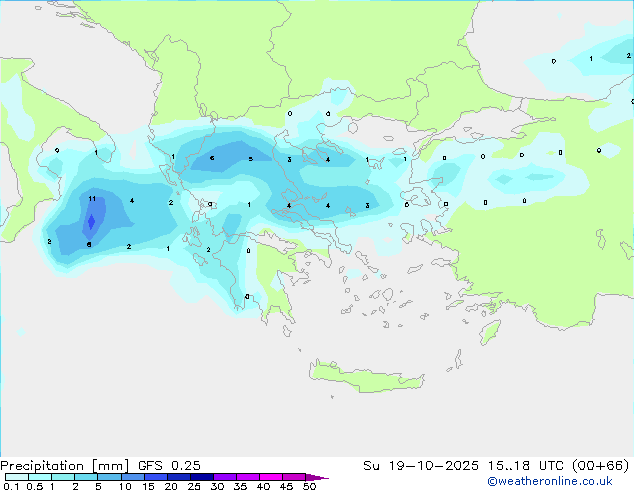Click the '25' legend scale label

(x=194, y=486)
